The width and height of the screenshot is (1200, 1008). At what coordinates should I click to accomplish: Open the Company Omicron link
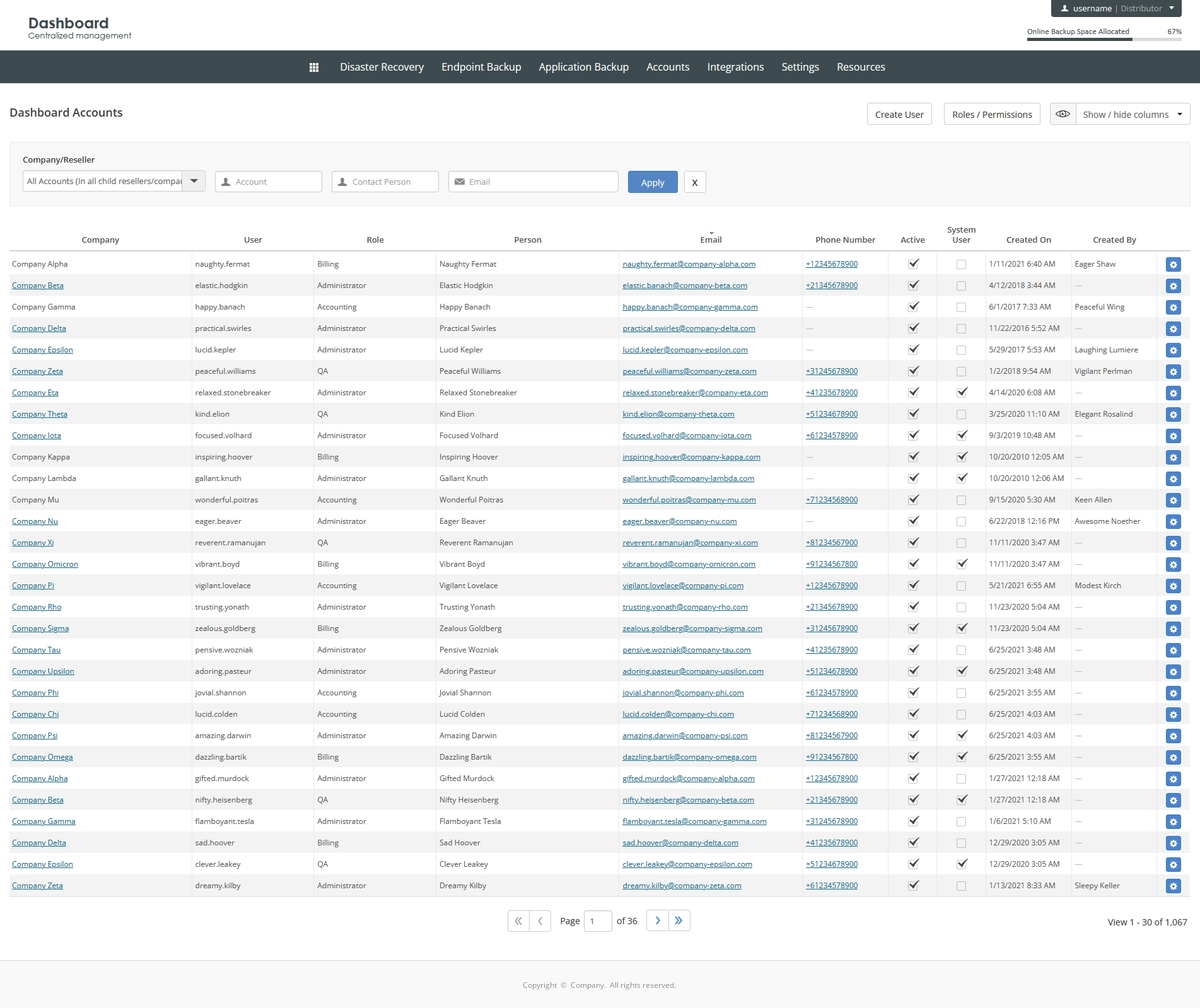45,564
